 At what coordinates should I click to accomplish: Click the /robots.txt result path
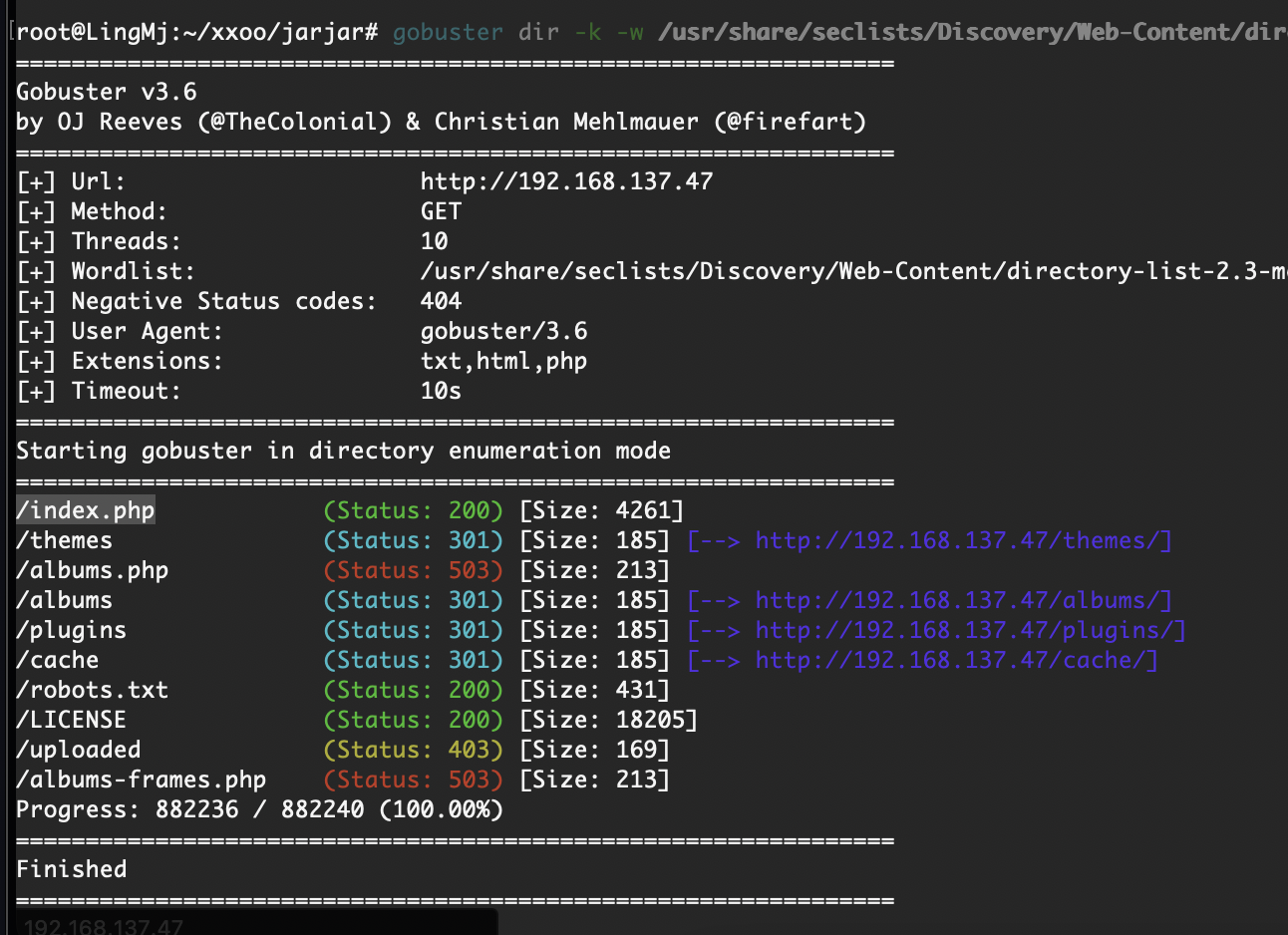(x=93, y=690)
